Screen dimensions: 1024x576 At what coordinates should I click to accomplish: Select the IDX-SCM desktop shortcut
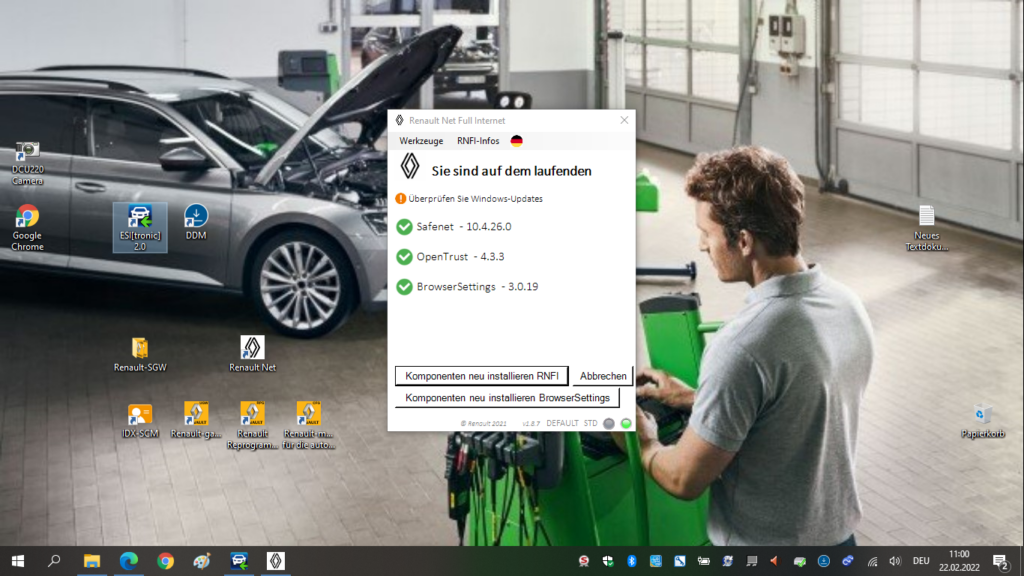140,421
